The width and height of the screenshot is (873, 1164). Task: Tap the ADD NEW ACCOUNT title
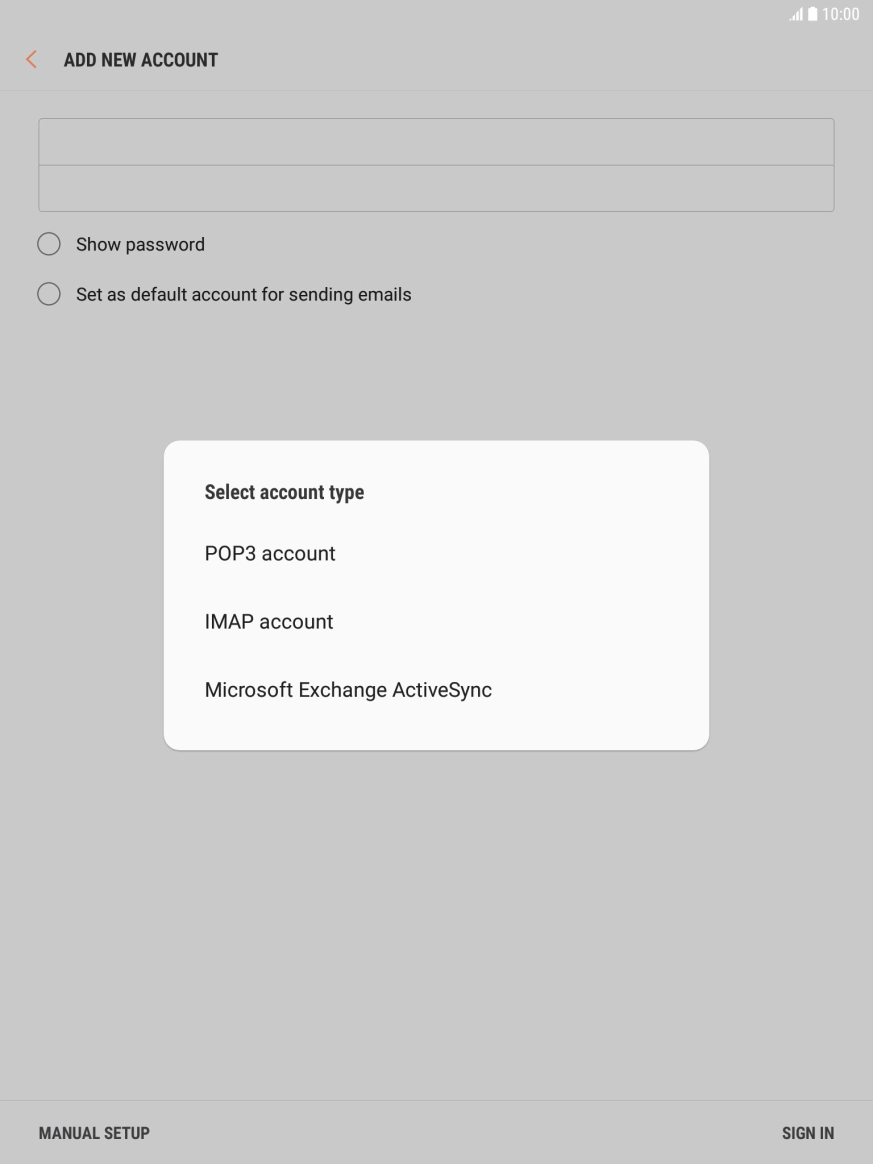coord(140,60)
